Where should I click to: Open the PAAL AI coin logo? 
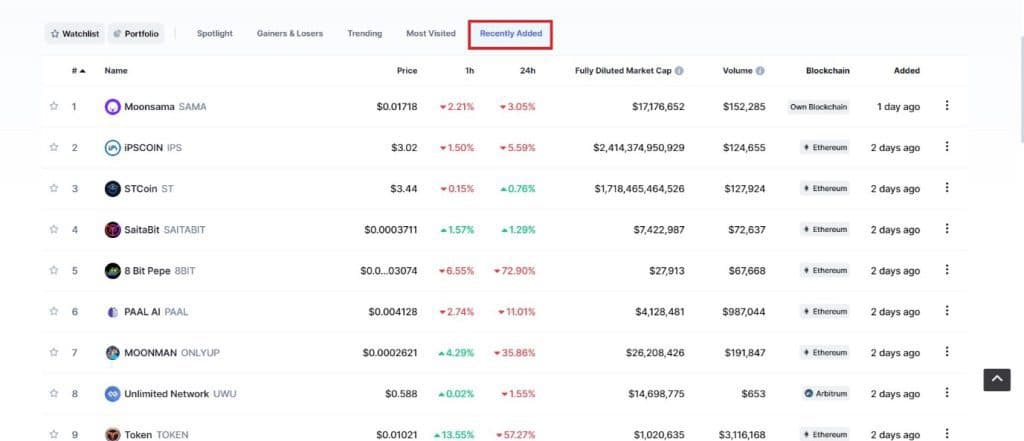click(x=112, y=312)
